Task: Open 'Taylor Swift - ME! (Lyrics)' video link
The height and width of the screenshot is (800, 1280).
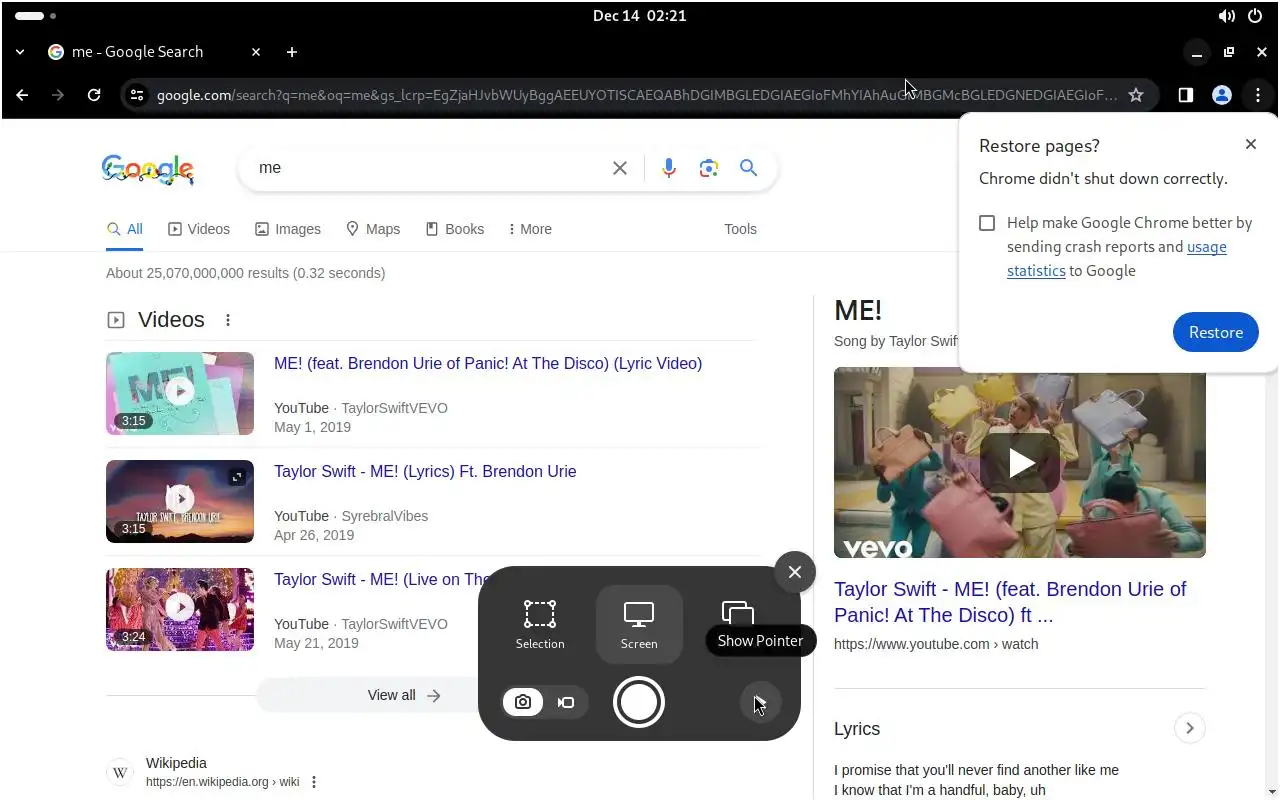Action: 425,472
